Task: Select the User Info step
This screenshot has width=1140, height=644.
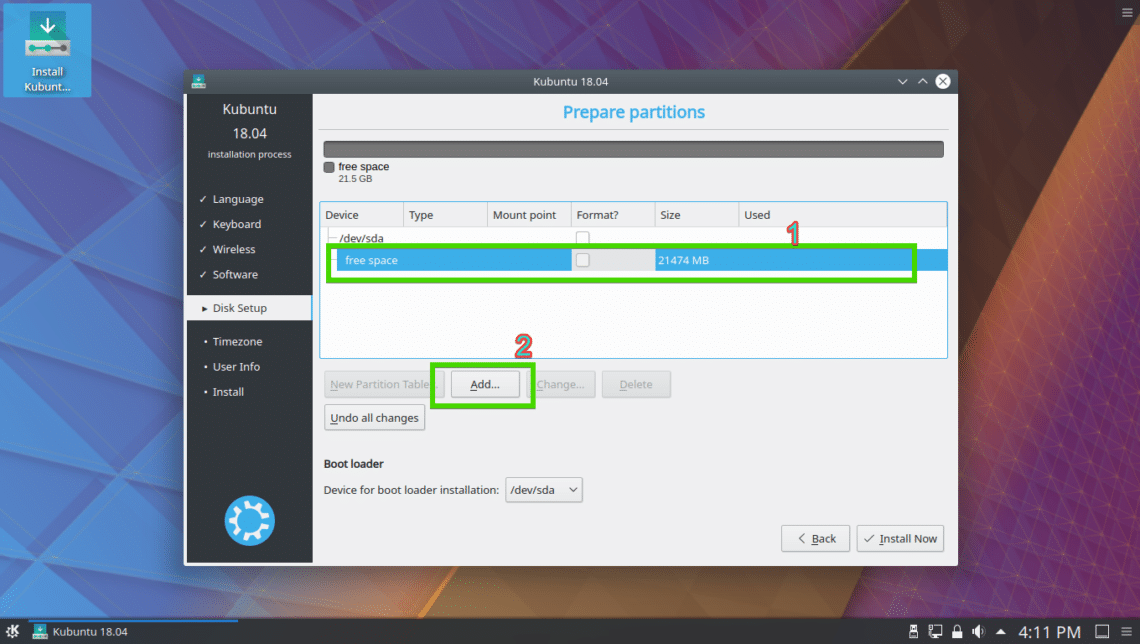Action: [236, 367]
